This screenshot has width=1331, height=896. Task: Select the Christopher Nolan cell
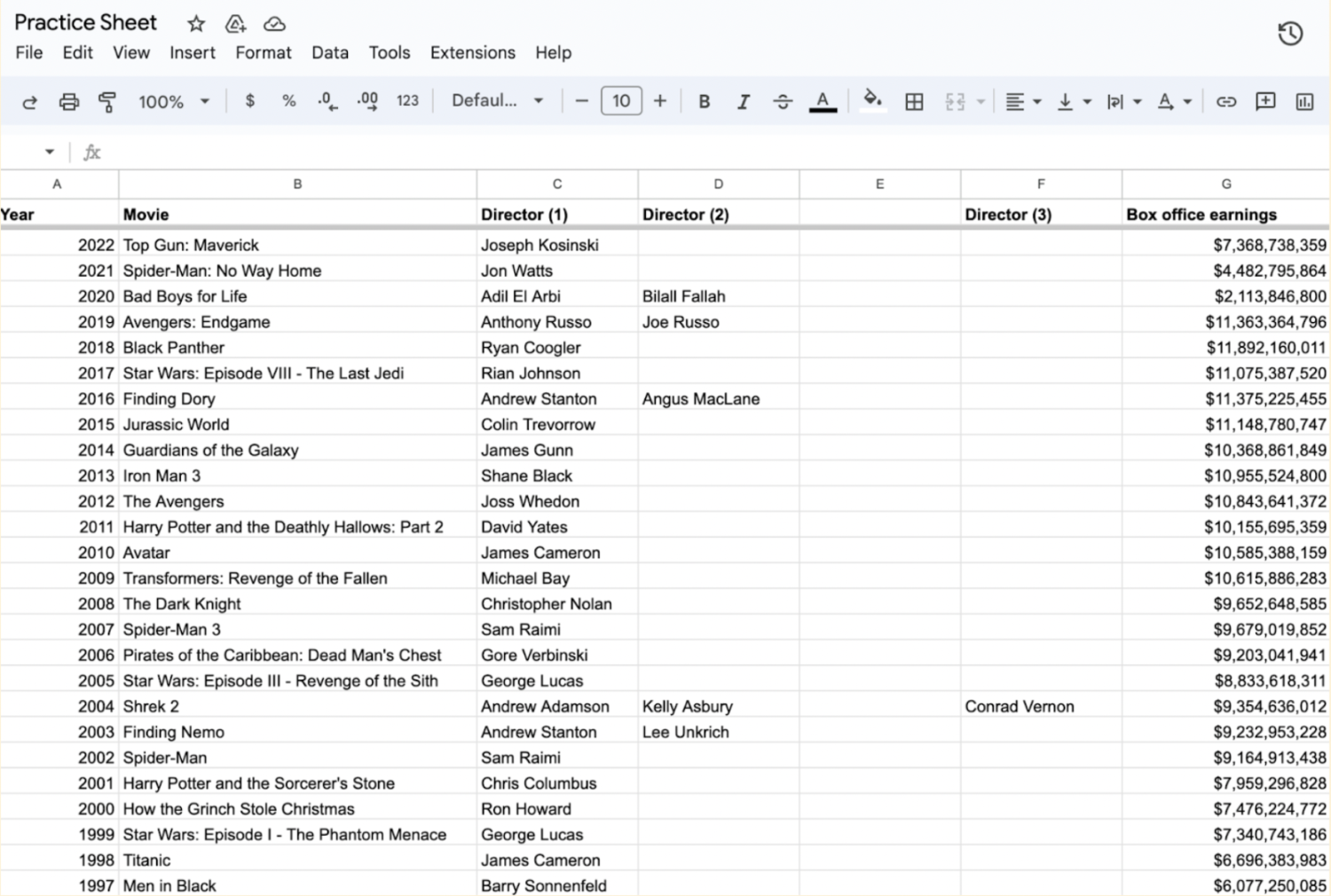pyautogui.click(x=556, y=603)
